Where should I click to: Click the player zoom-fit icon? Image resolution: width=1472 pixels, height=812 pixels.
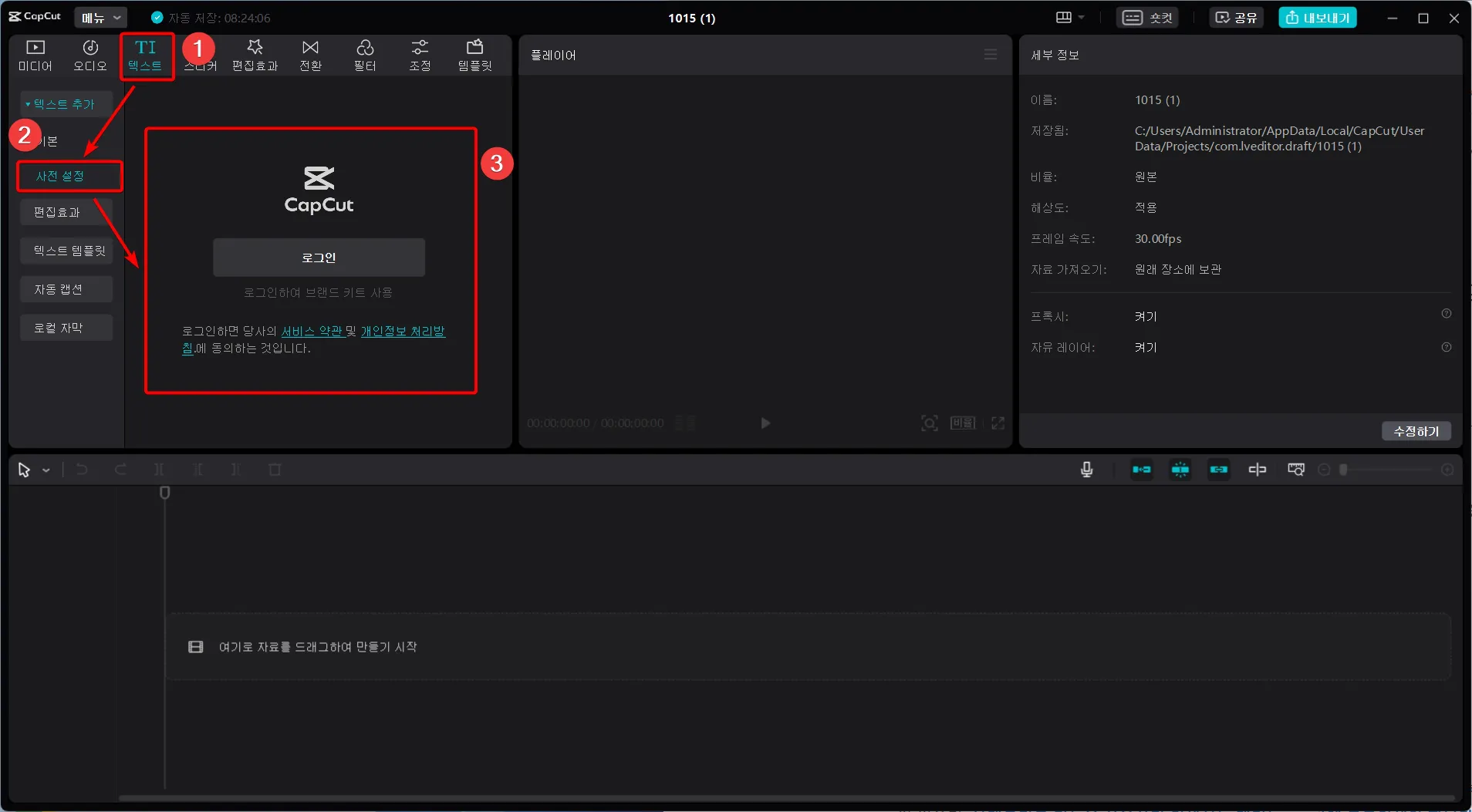[930, 423]
